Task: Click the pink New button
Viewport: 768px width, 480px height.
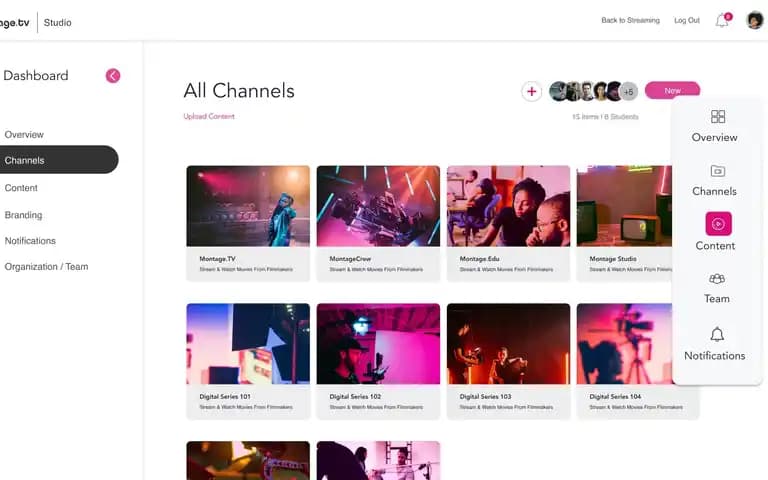Action: pos(672,91)
